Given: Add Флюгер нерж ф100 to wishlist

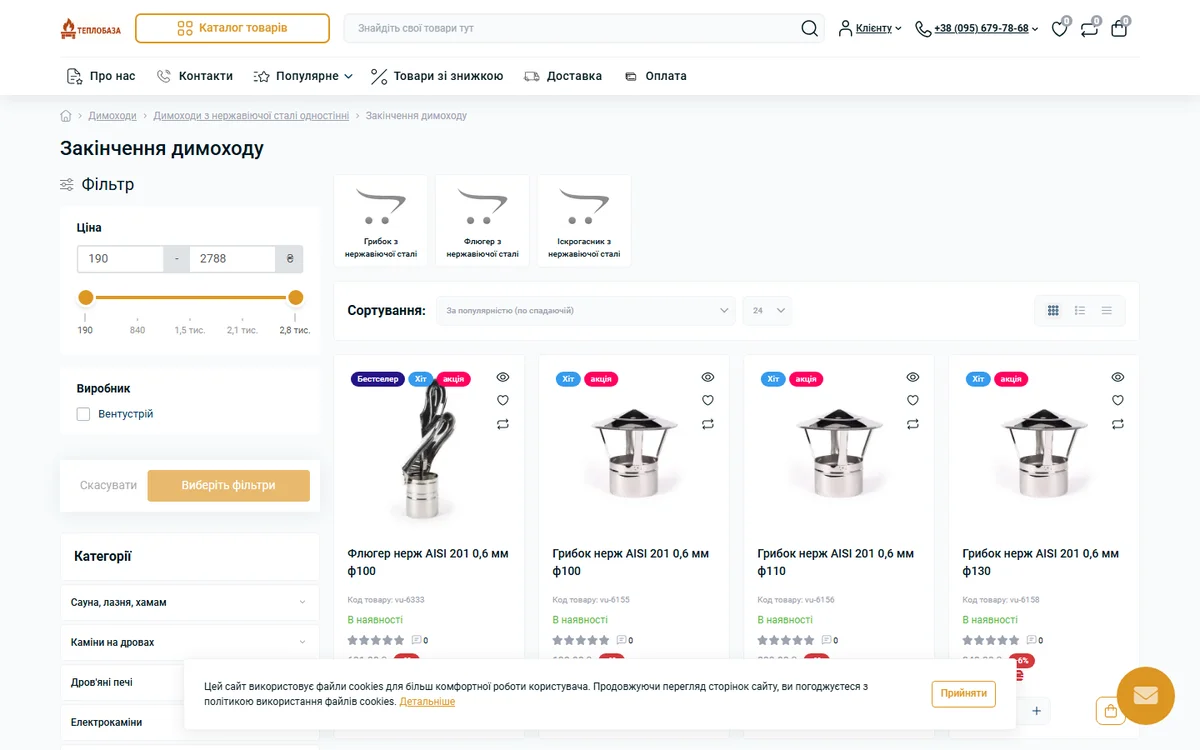Looking at the screenshot, I should coord(503,401).
